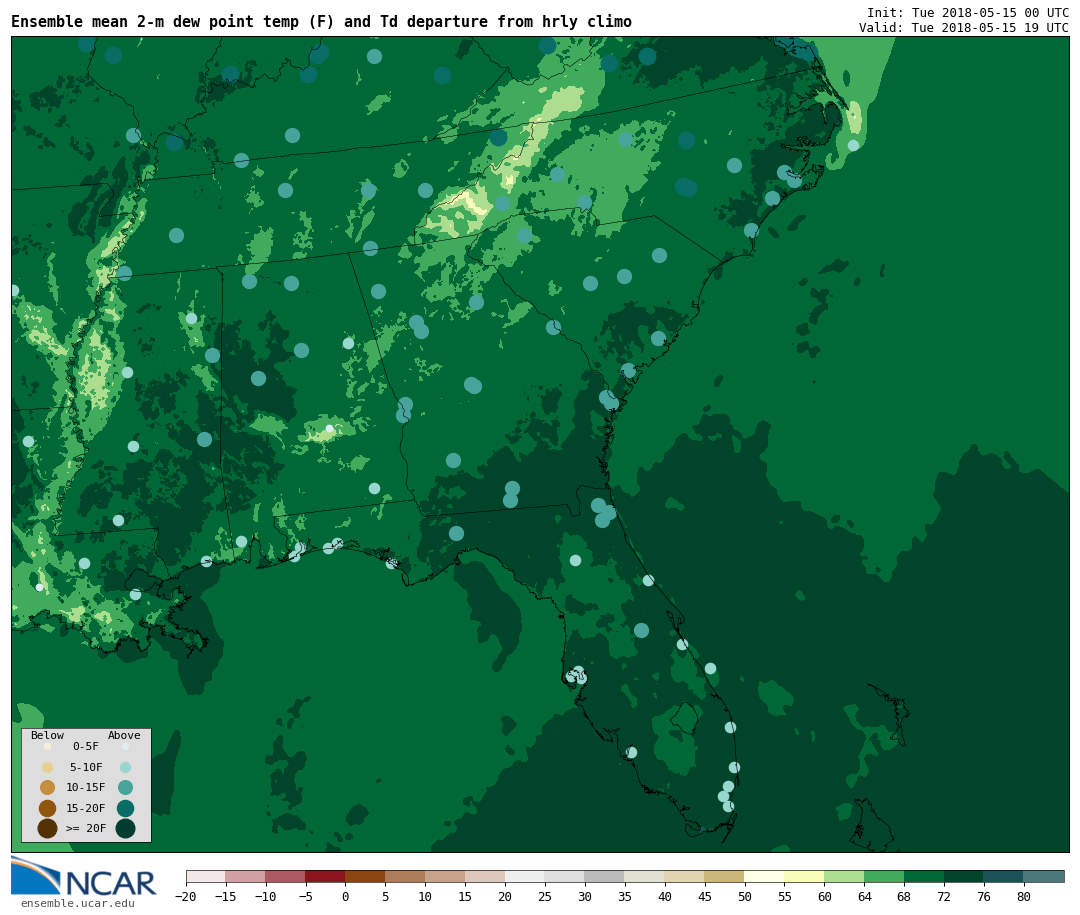Click the '64' colorbar tick label
The image size is (1080, 915).
[x=864, y=896]
